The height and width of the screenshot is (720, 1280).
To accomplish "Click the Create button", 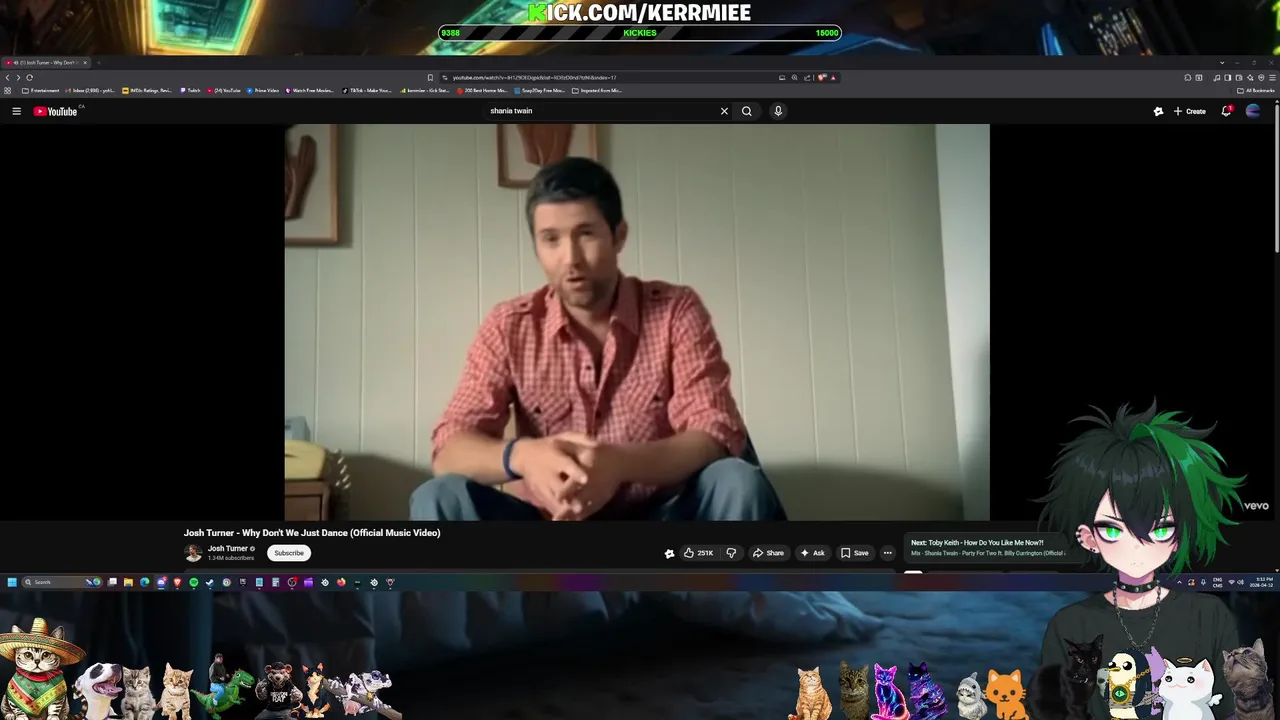I will [x=1190, y=111].
